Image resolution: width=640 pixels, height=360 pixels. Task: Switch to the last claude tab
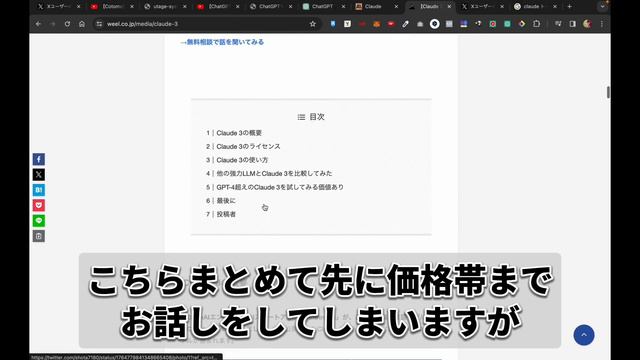(x=533, y=7)
